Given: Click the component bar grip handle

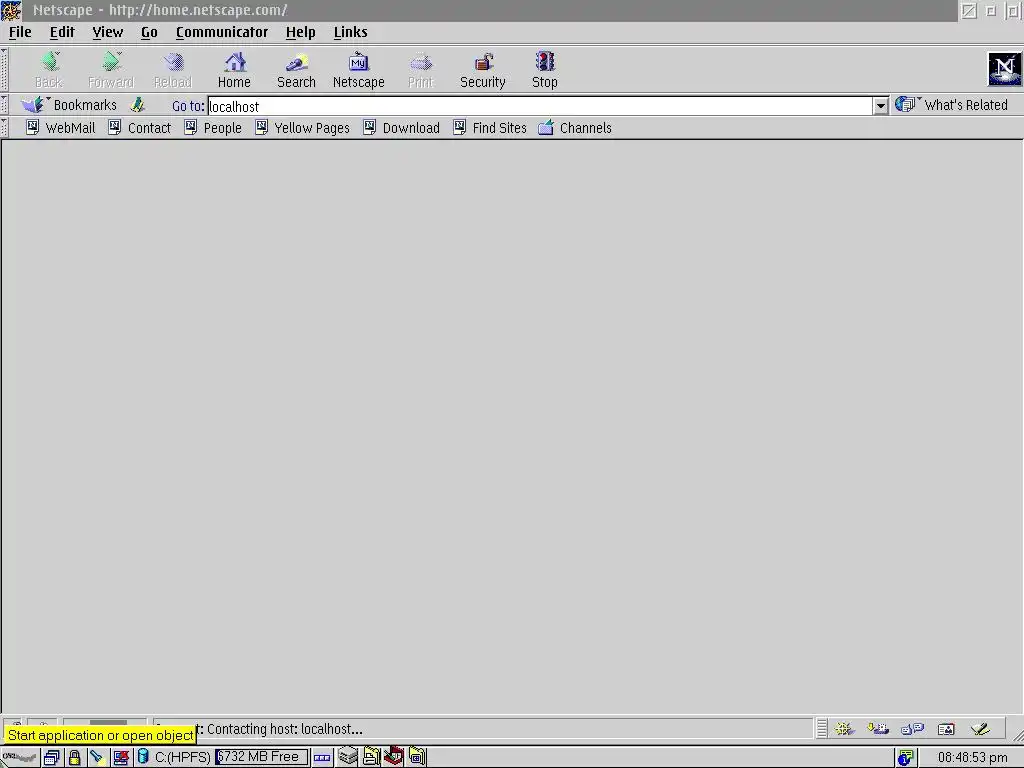Looking at the screenshot, I should click(x=822, y=728).
